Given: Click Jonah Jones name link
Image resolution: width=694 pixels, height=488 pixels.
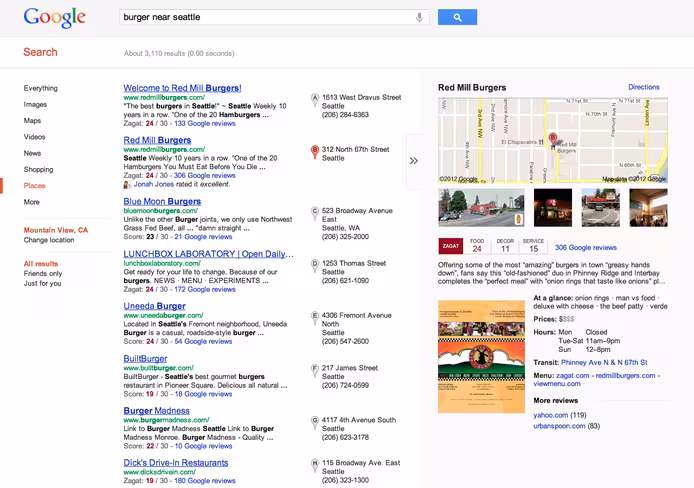Looking at the screenshot, I should click(x=154, y=184).
